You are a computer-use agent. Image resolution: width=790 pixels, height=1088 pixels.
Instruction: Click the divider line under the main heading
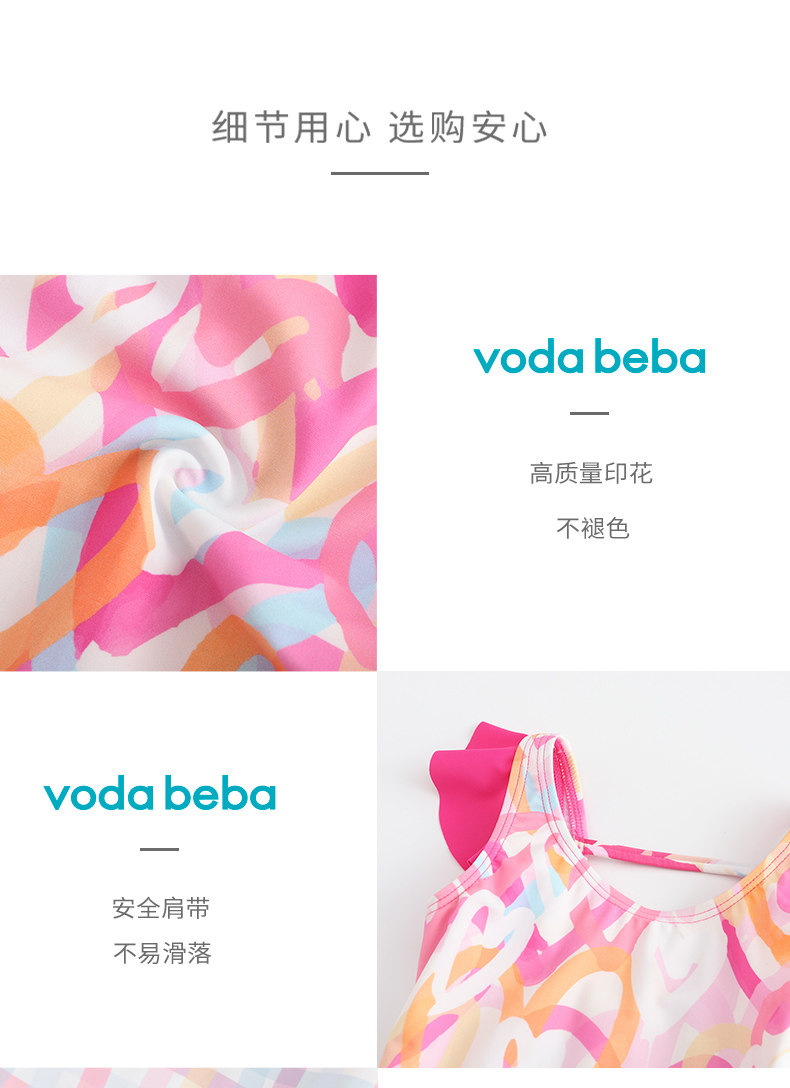coord(379,173)
